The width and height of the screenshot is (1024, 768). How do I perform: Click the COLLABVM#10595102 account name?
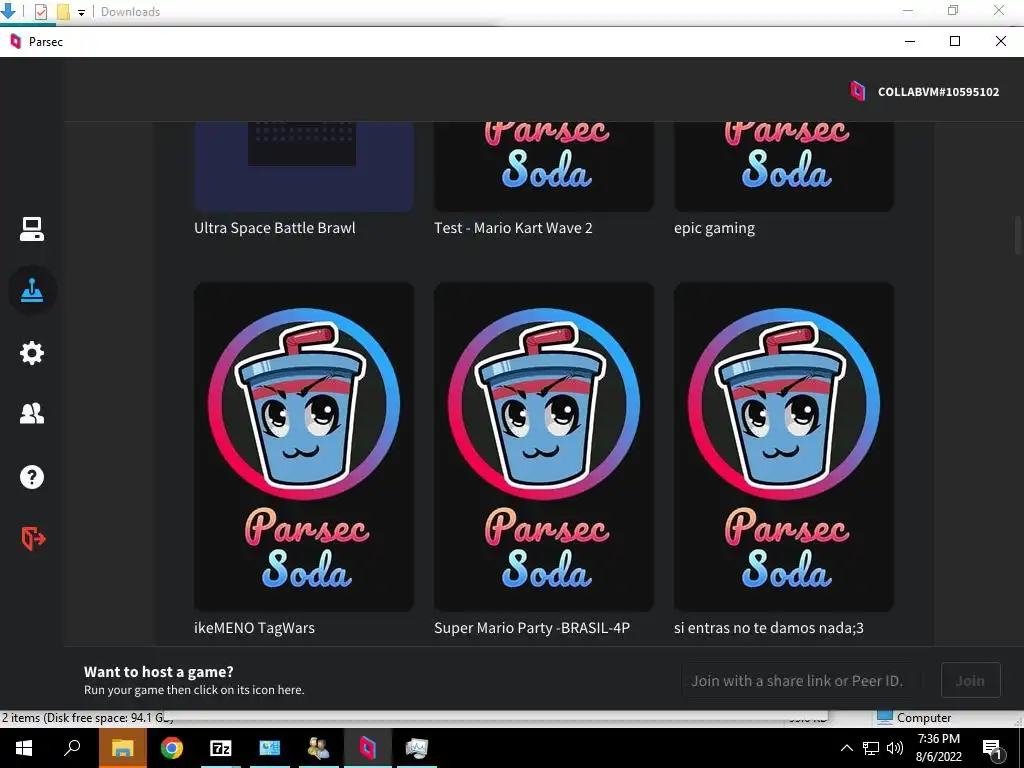click(938, 92)
